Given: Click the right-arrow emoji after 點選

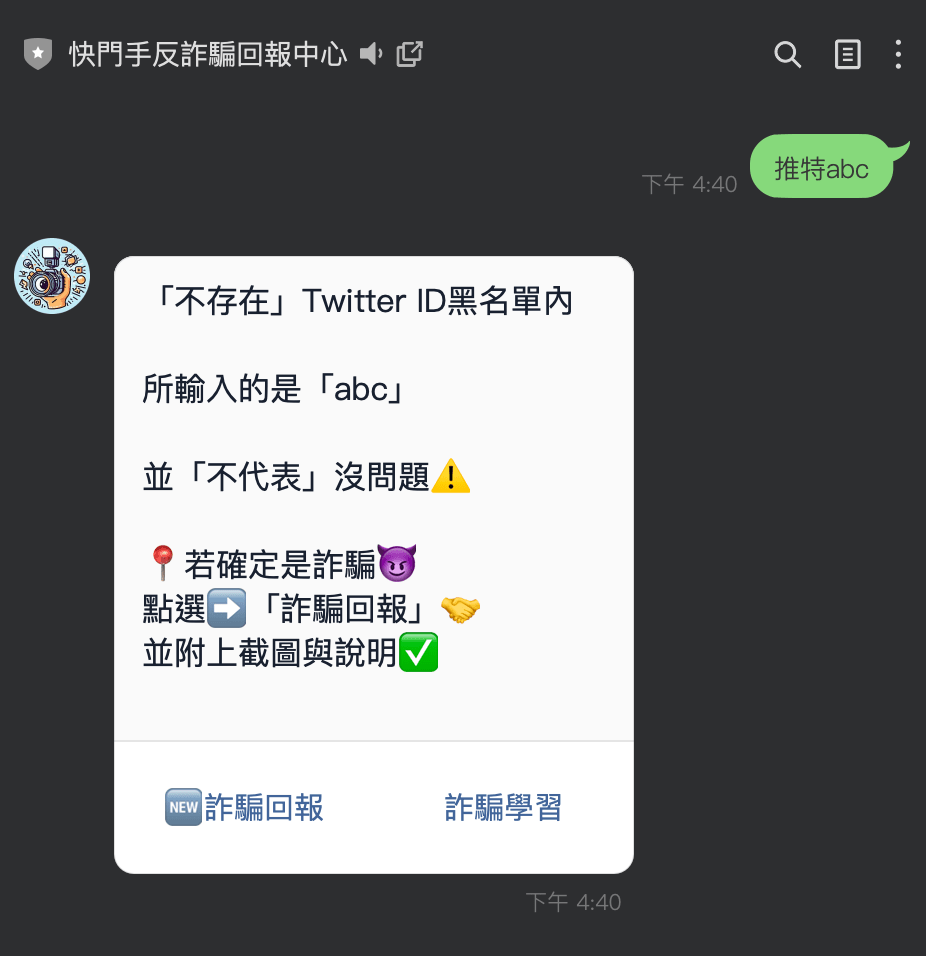Looking at the screenshot, I should [x=227, y=608].
